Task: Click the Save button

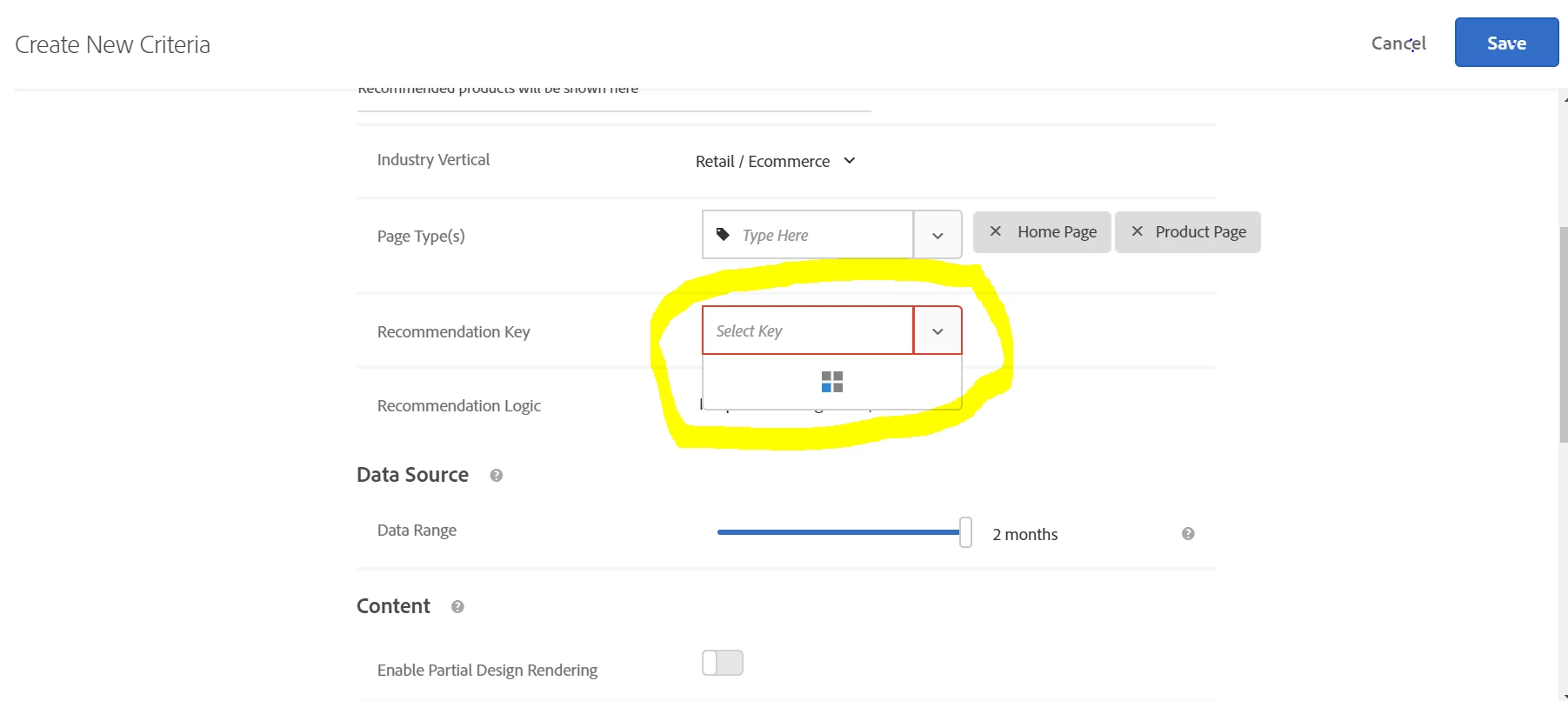Action: 1506,43
